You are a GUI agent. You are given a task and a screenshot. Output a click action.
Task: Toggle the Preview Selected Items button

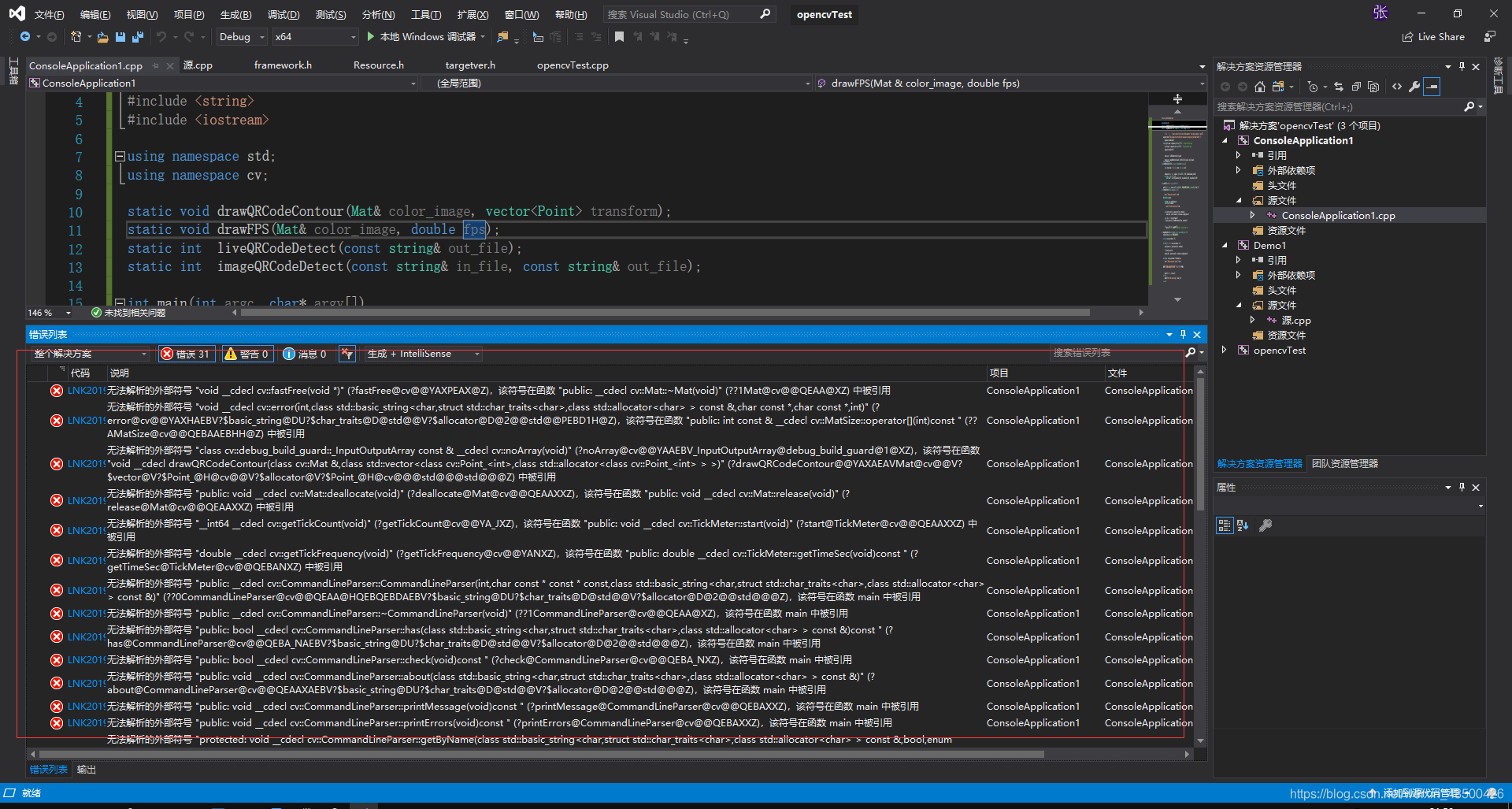(x=1432, y=87)
